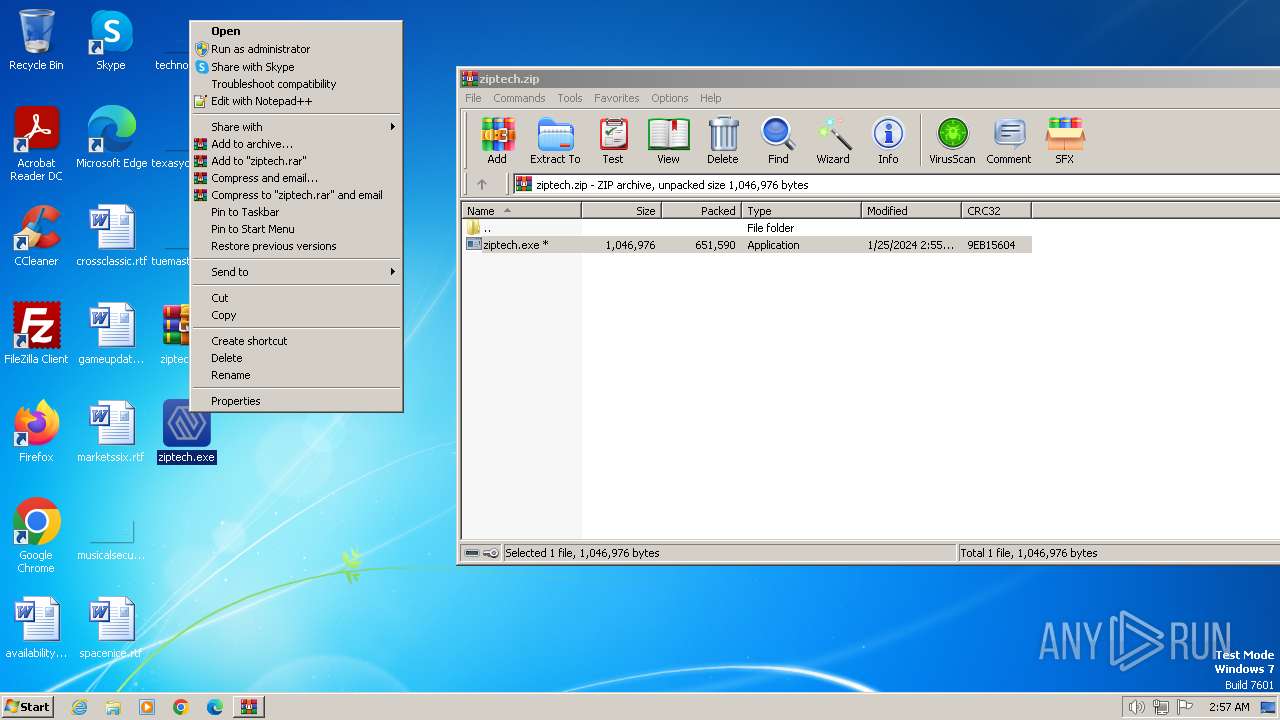Select the ziptech.exe desktop file
Screen dimensions: 1280x720
(x=187, y=432)
